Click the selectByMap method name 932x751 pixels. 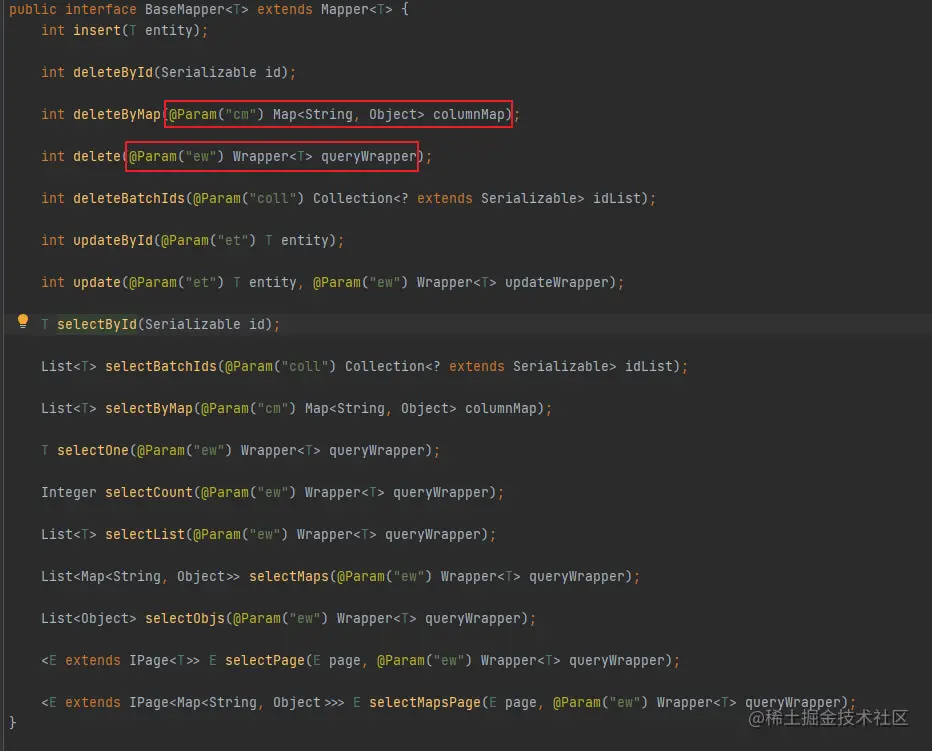click(x=149, y=409)
